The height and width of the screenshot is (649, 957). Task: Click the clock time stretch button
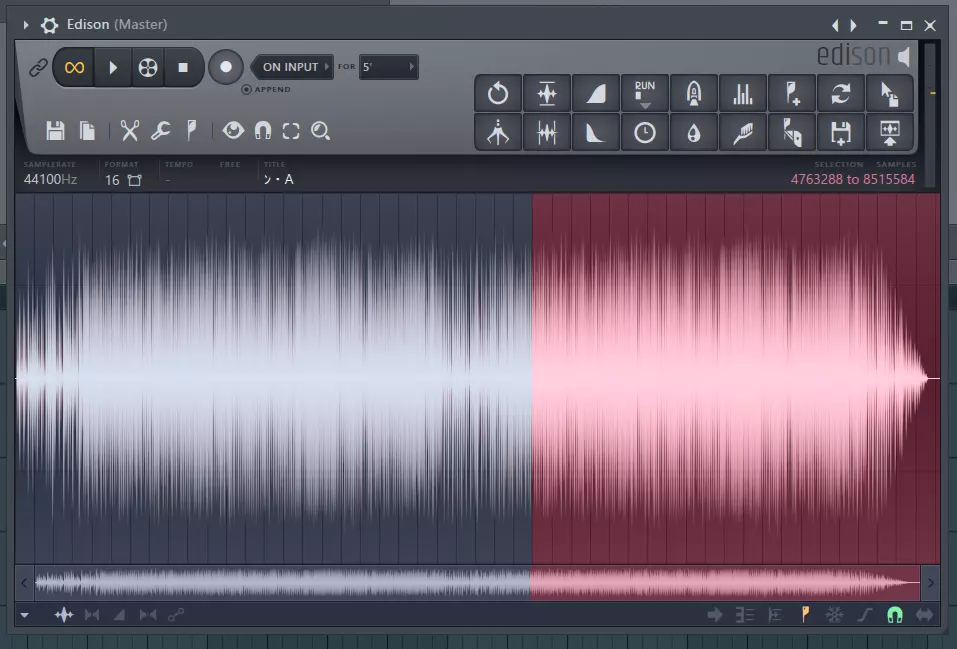645,132
